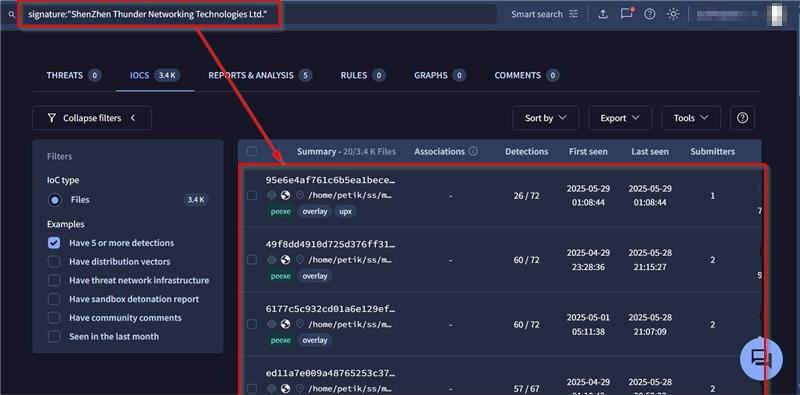Click peexe tag on 49f8dd4910d725d376ff31 row
Image resolution: width=800 pixels, height=395 pixels.
point(281,276)
